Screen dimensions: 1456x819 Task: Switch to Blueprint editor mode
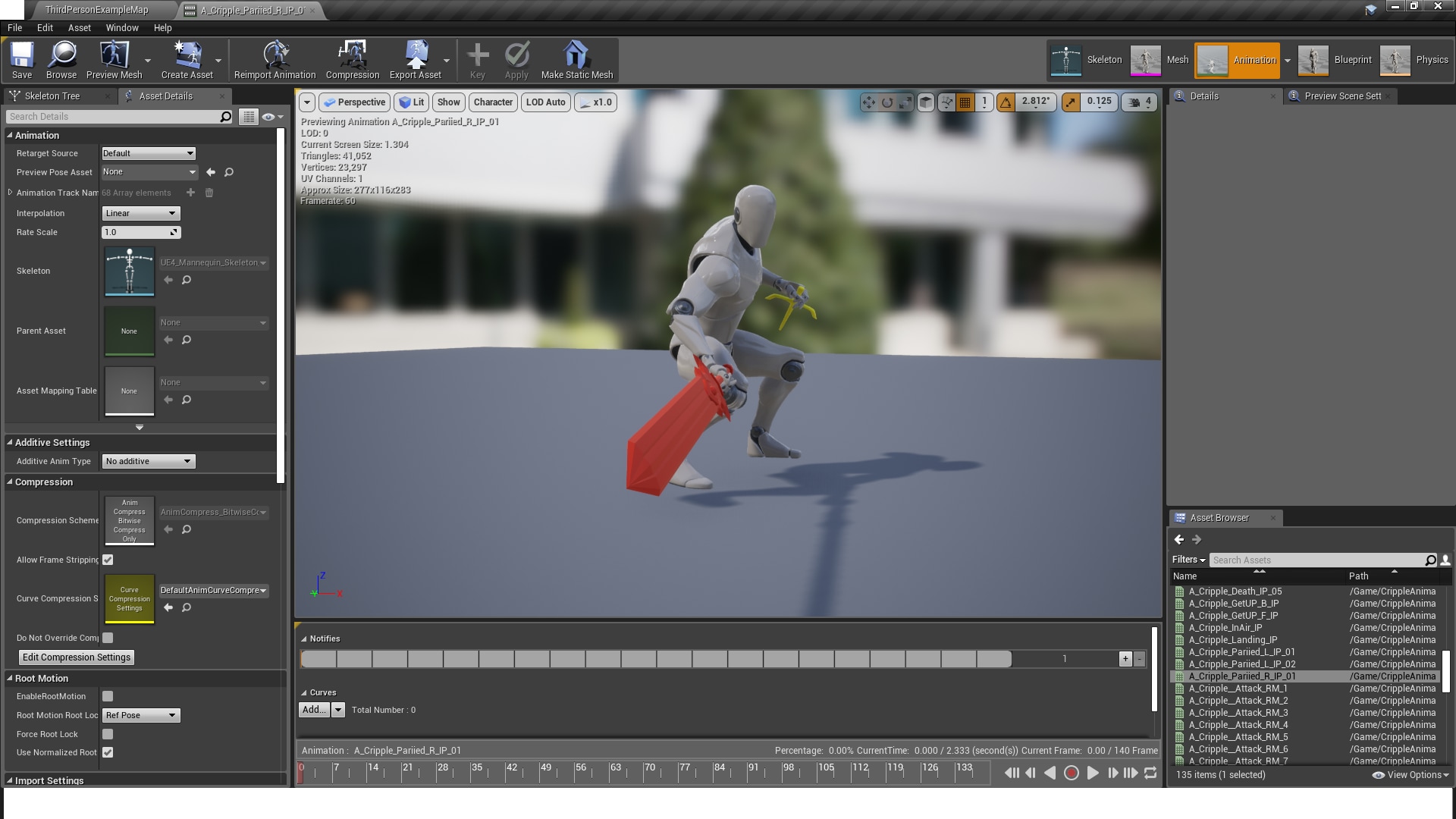tap(1335, 60)
